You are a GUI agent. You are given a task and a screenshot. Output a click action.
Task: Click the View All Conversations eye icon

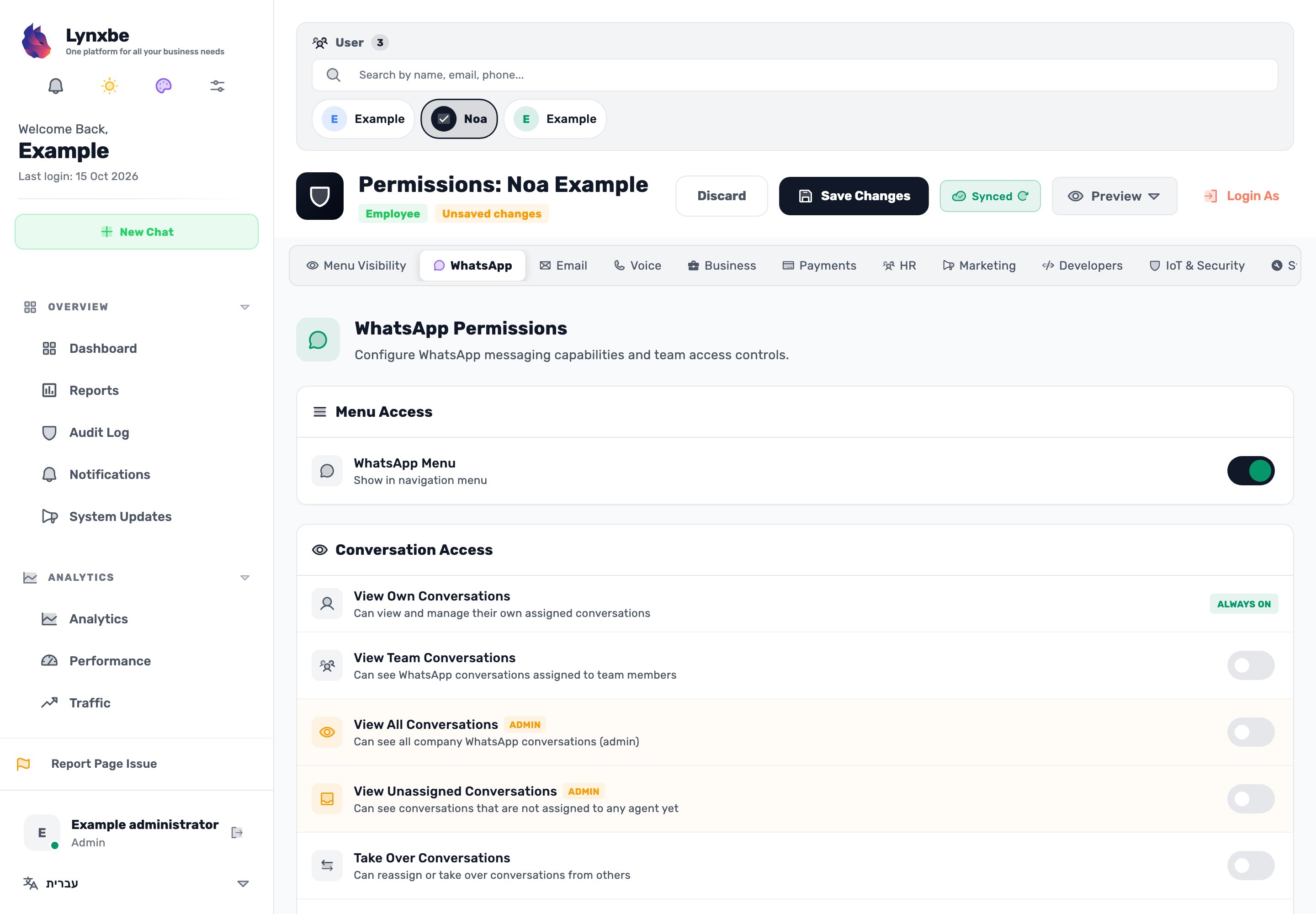click(327, 732)
